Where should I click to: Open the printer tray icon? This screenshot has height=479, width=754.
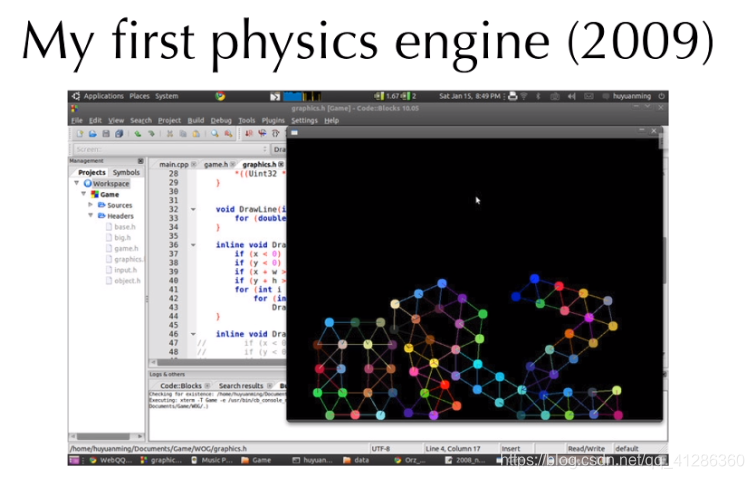click(513, 96)
